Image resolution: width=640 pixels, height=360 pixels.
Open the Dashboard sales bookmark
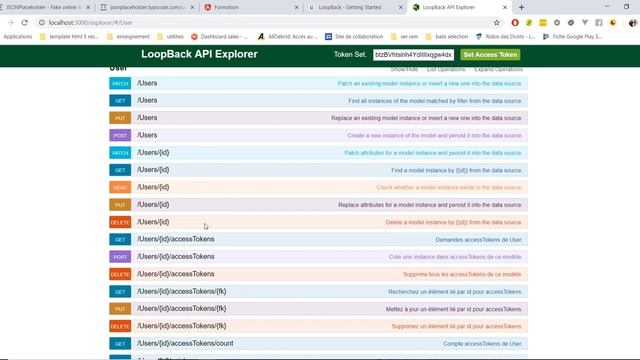pos(220,37)
